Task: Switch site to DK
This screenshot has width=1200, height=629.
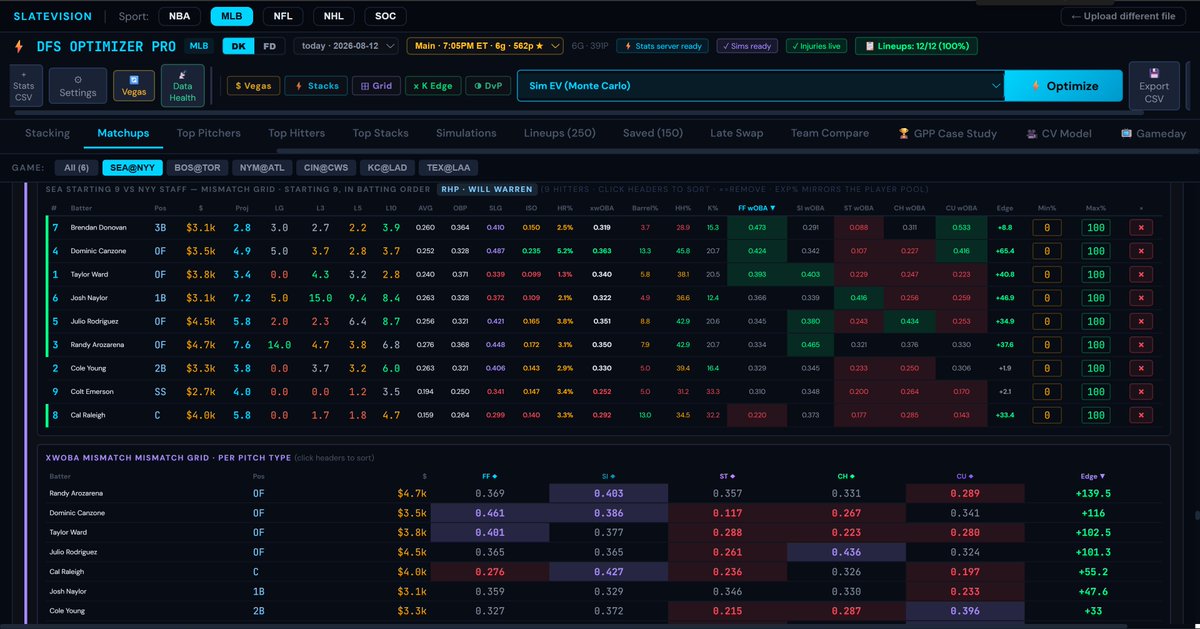Action: click(238, 46)
